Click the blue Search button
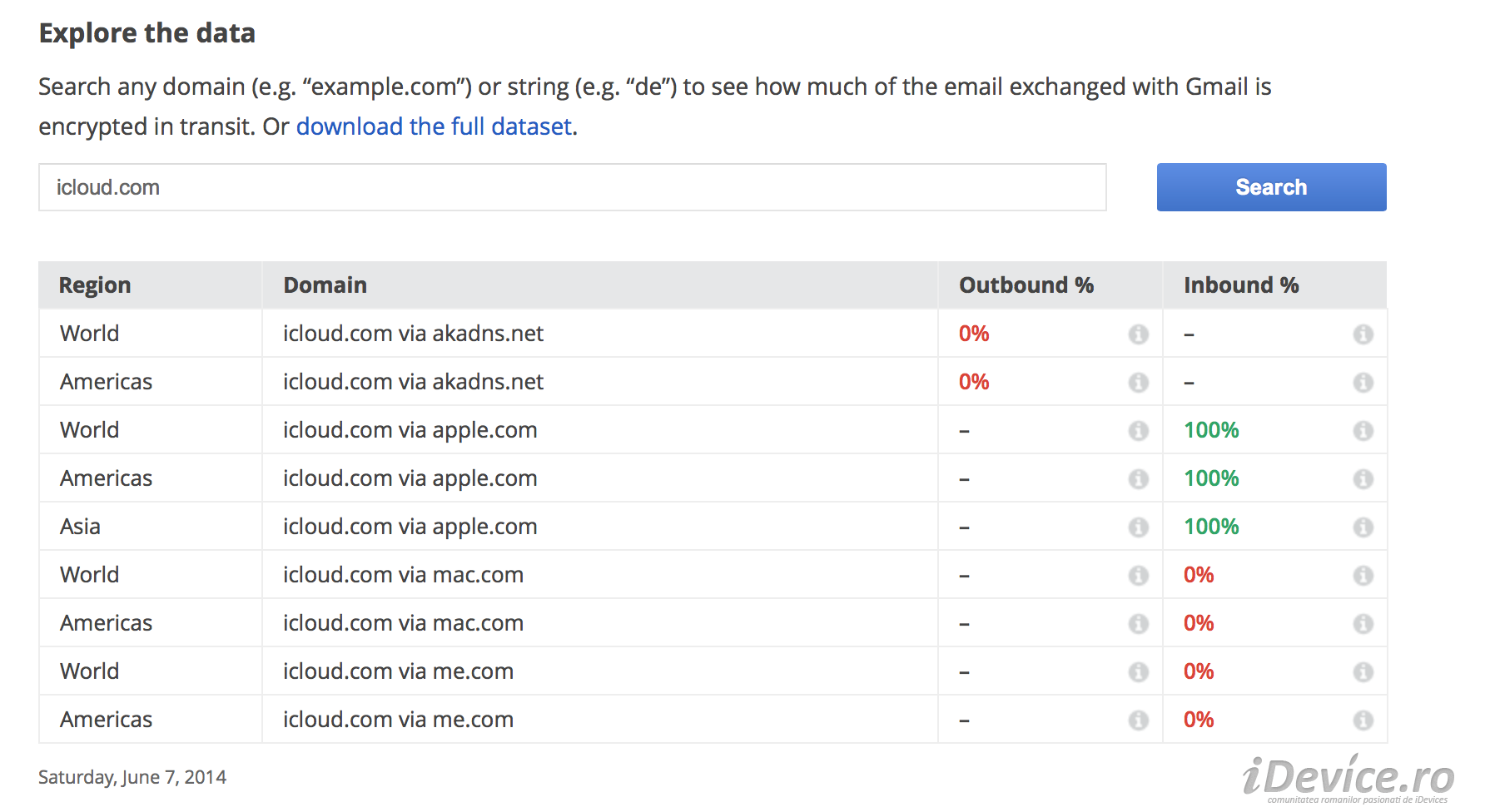The height and width of the screenshot is (812, 1490). [x=1271, y=187]
